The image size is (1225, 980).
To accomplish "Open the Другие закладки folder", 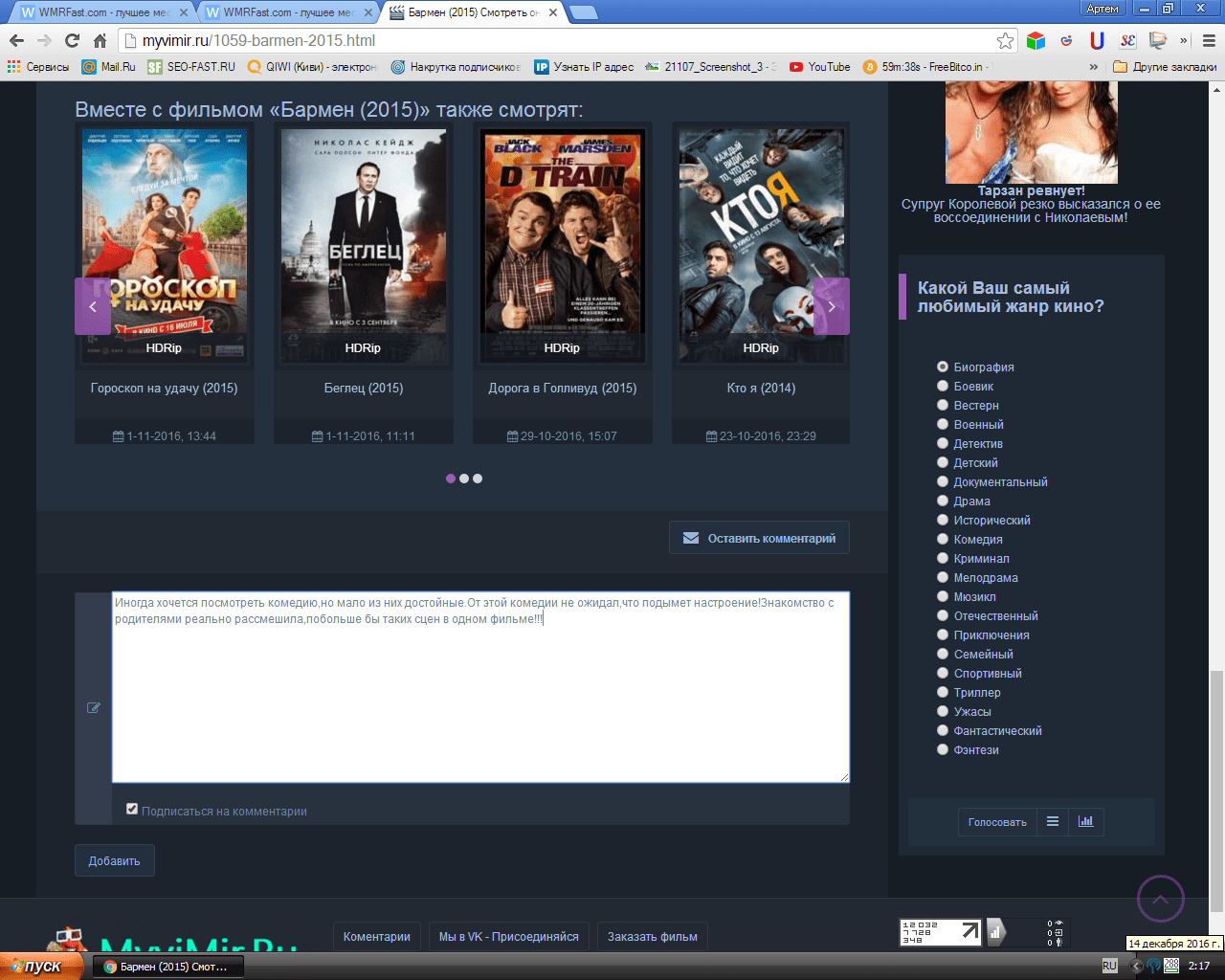I will coord(1165,67).
